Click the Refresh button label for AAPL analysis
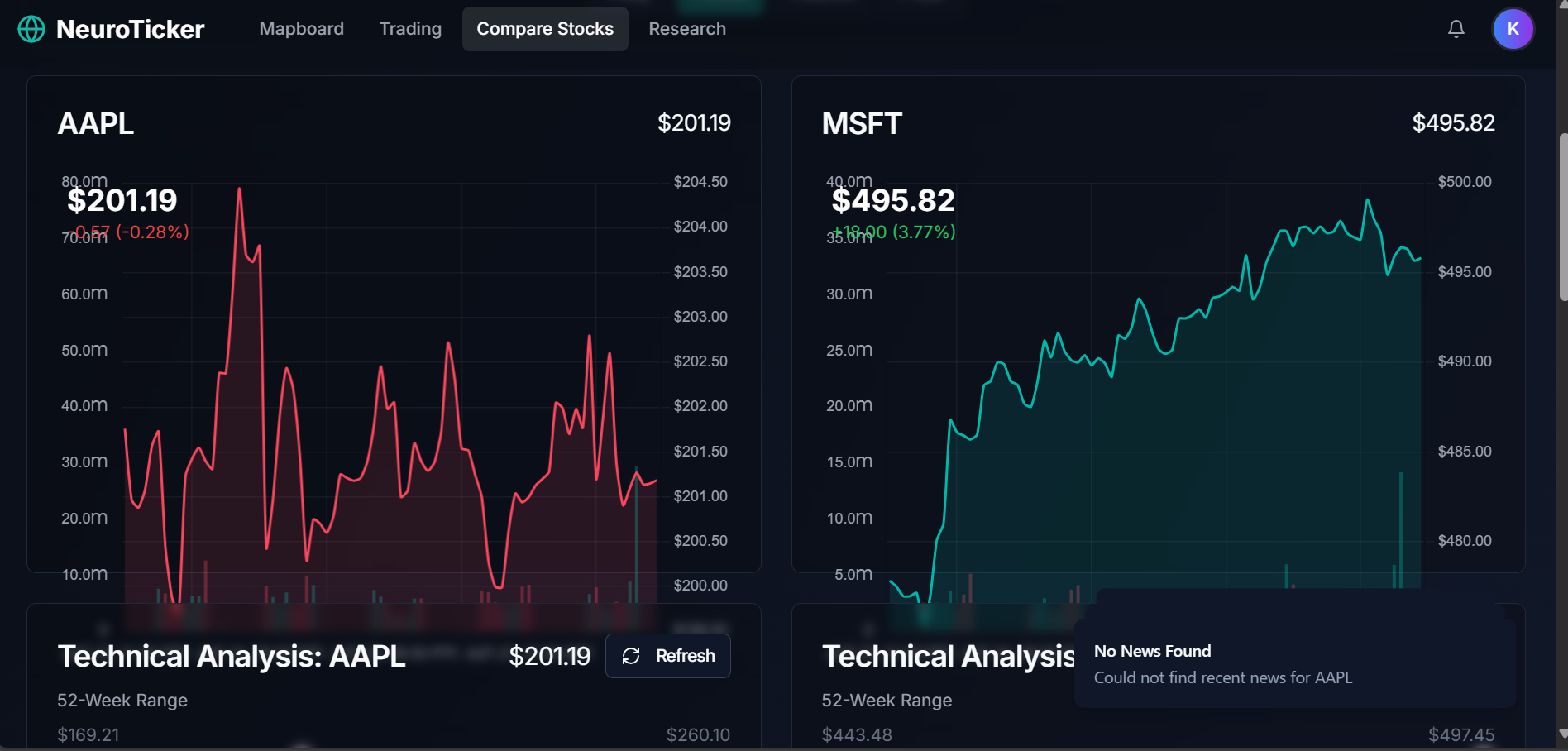1568x751 pixels. (686, 656)
